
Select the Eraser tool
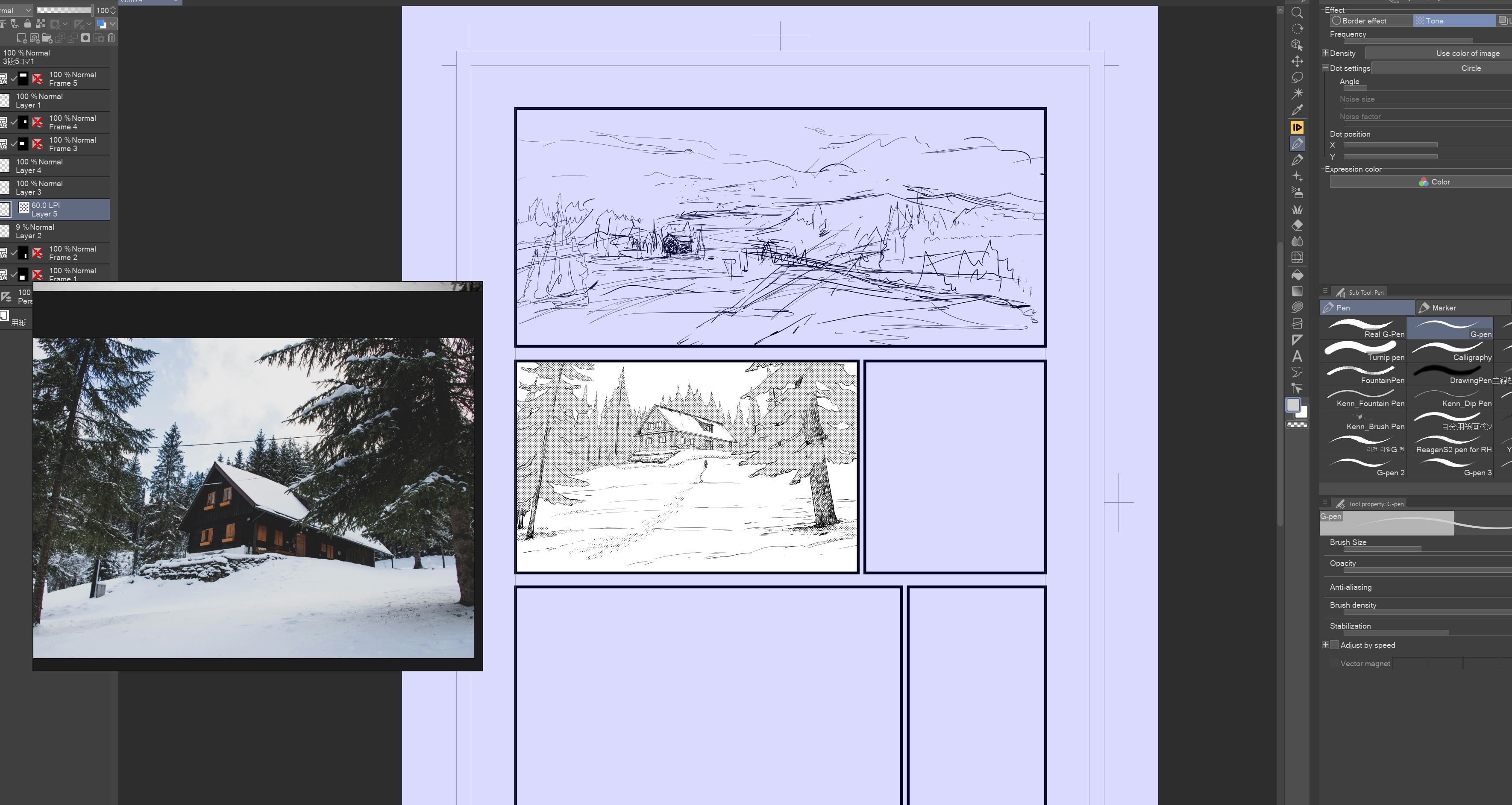click(x=1297, y=225)
